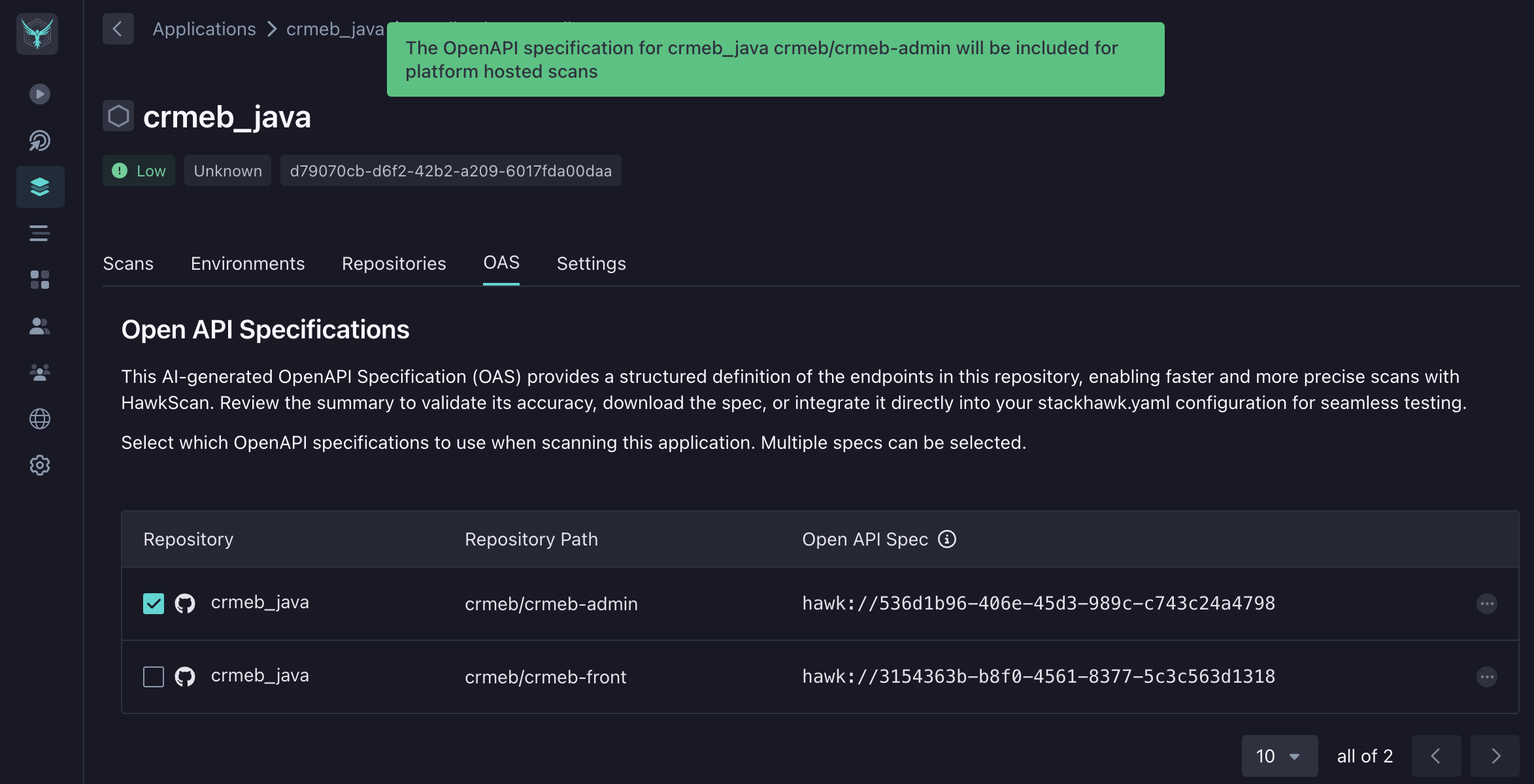Viewport: 1534px width, 784px height.
Task: Switch to the Environments tab
Action: click(247, 263)
